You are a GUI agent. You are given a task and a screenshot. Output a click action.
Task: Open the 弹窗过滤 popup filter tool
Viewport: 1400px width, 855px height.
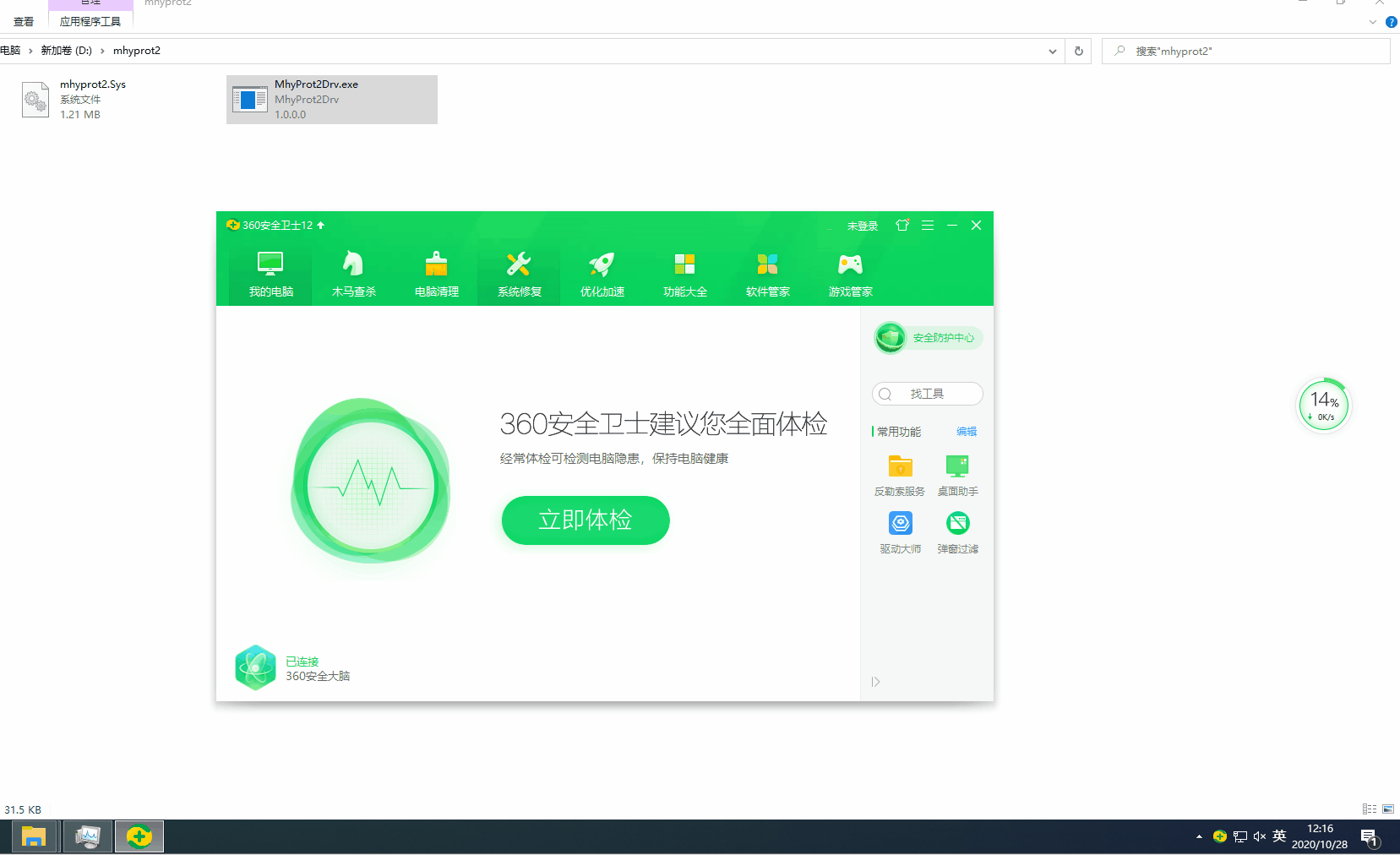click(957, 533)
